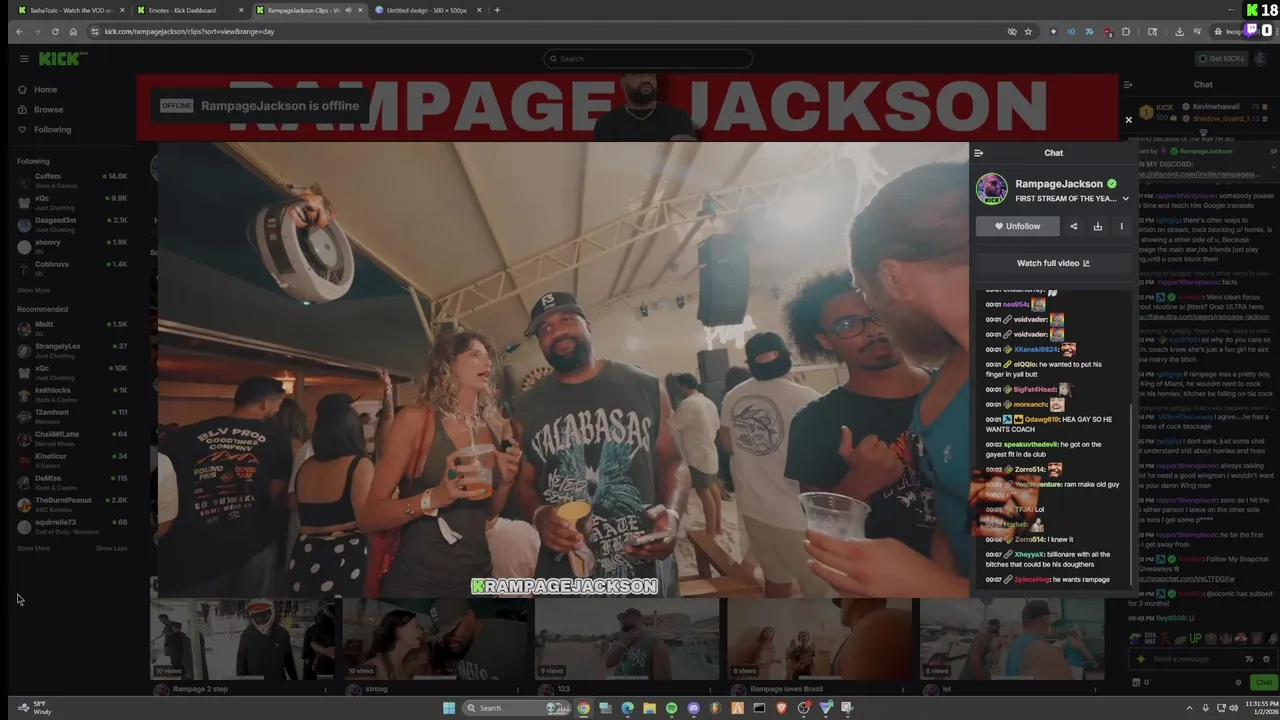Click the Unfollow button
The image size is (1280, 720).
(x=1017, y=227)
